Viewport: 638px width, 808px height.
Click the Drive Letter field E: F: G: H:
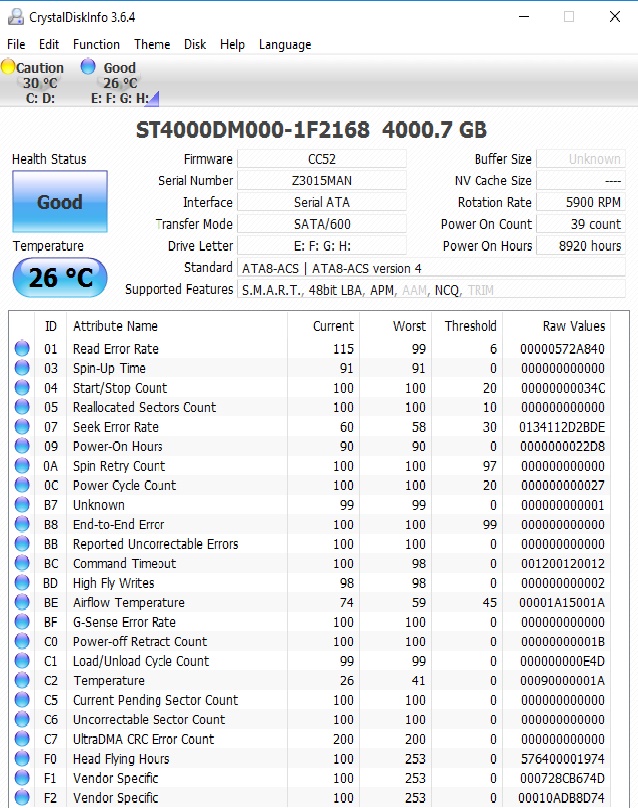click(322, 245)
